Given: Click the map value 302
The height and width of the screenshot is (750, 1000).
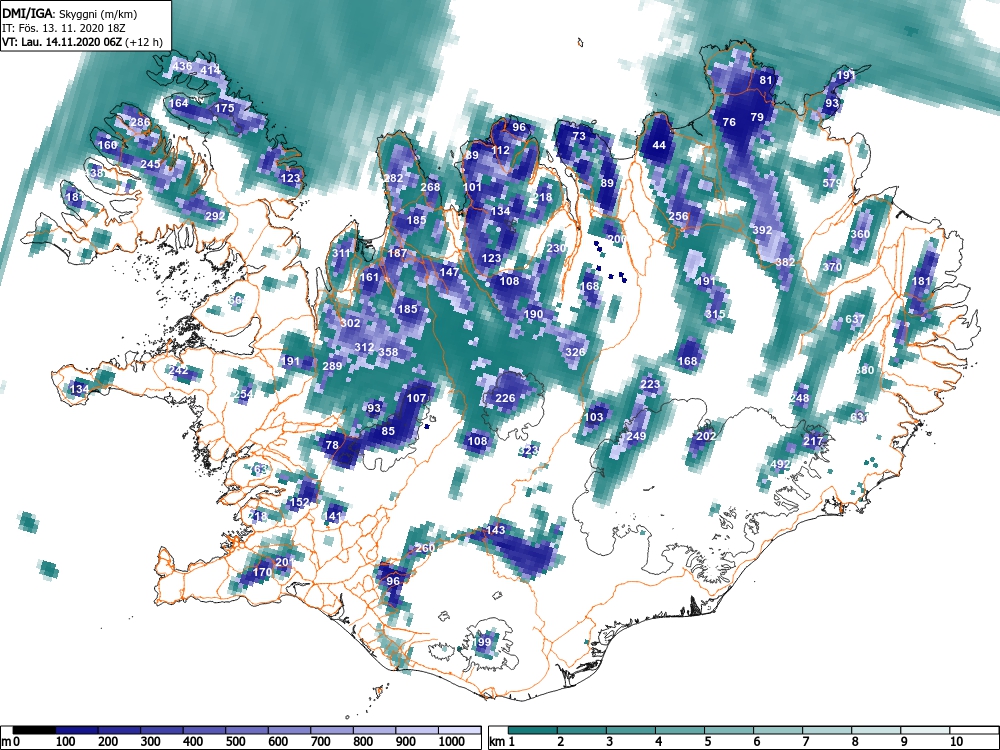Looking at the screenshot, I should (350, 323).
